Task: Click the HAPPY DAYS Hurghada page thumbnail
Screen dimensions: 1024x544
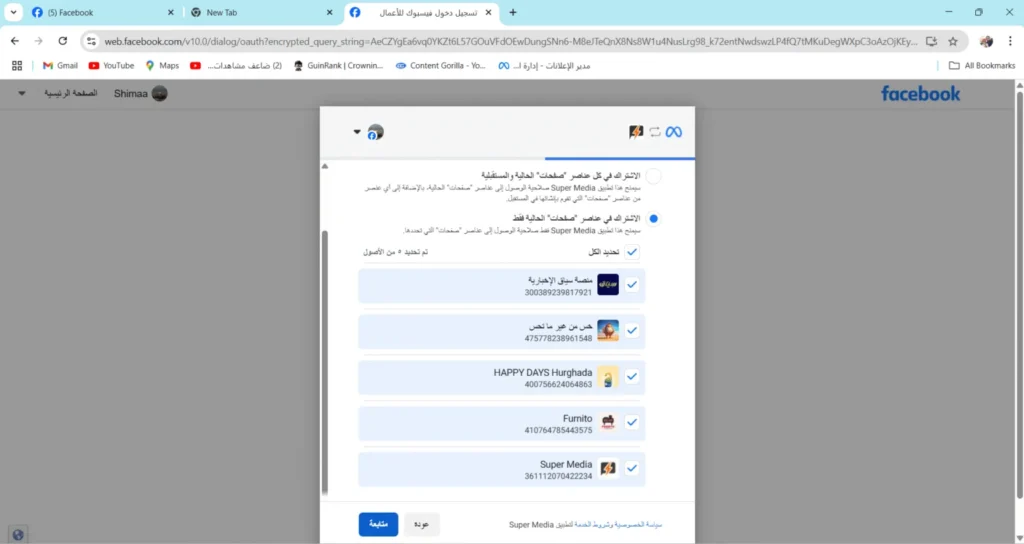Action: click(x=608, y=377)
